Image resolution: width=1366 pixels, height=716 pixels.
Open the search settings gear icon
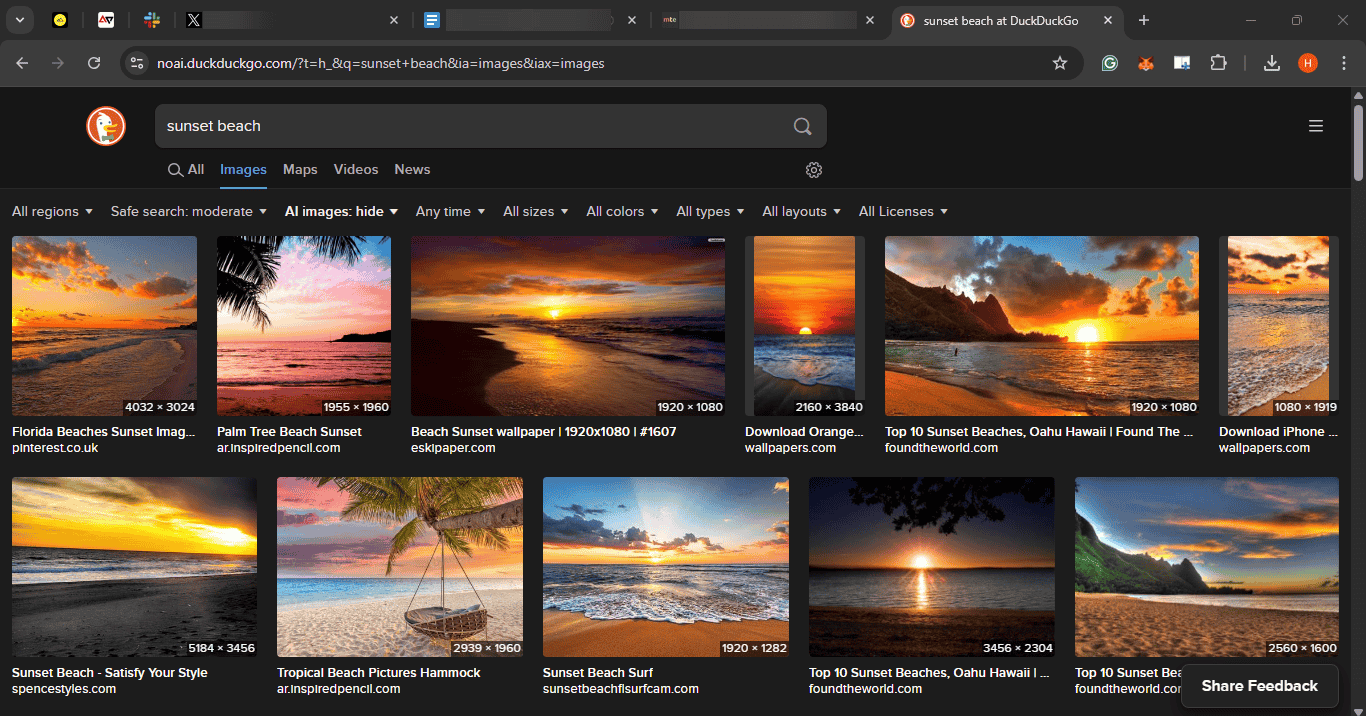[x=814, y=170]
